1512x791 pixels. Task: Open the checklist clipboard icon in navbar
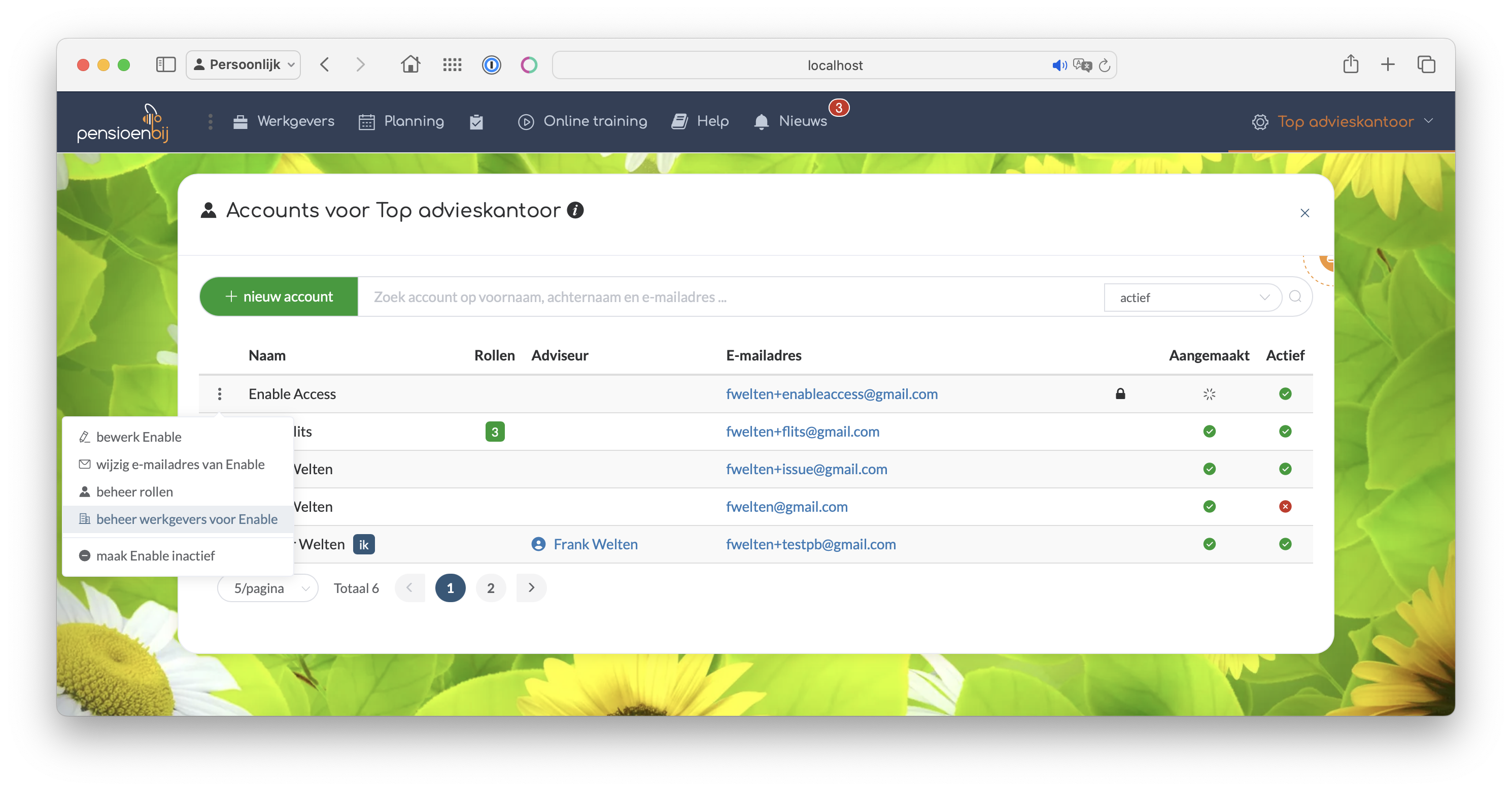point(476,121)
